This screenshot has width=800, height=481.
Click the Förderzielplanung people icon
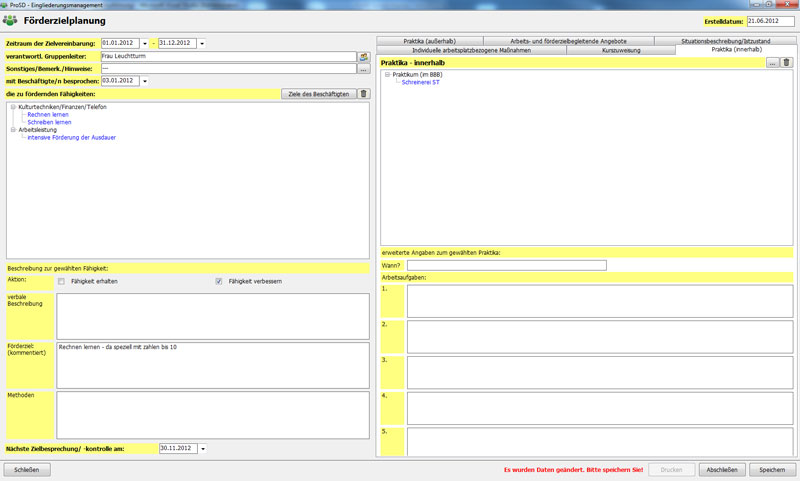coord(12,21)
